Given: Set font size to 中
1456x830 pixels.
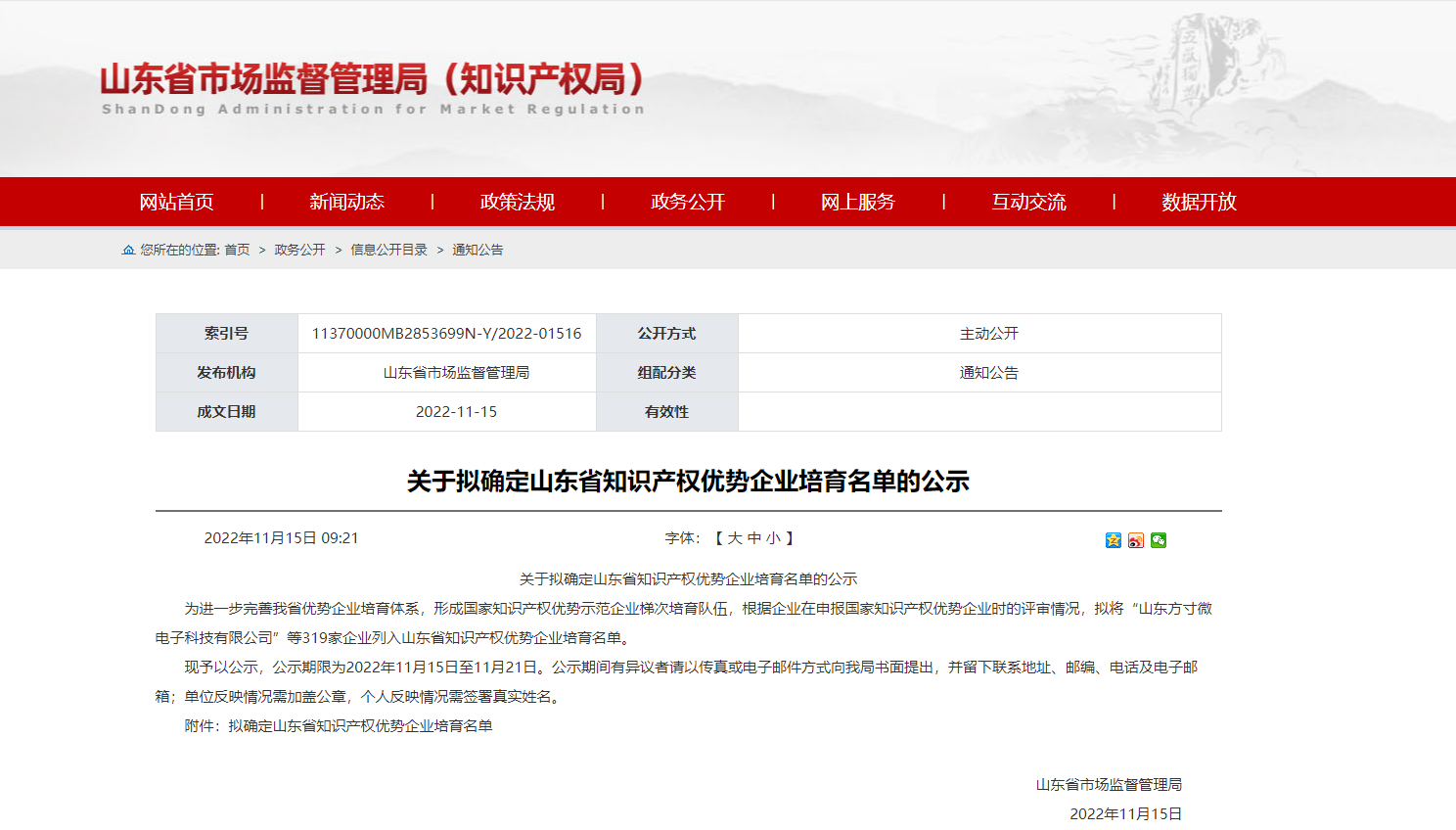Looking at the screenshot, I should pyautogui.click(x=754, y=538).
